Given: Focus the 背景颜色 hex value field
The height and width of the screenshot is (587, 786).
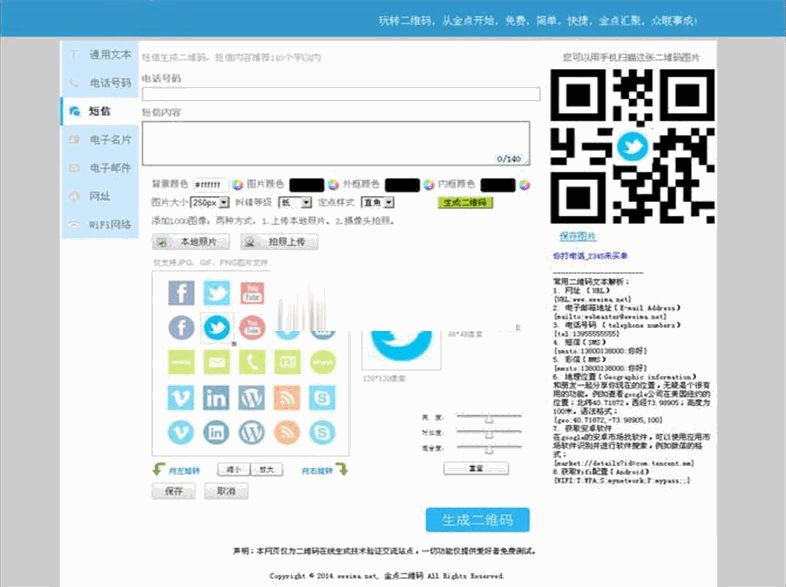Looking at the screenshot, I should pyautogui.click(x=211, y=185).
